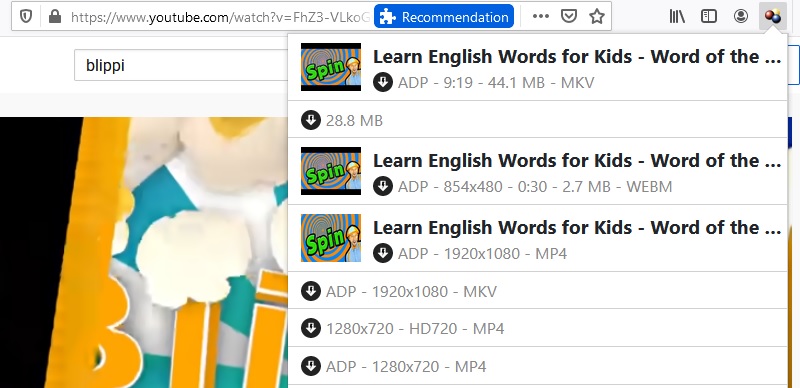Image resolution: width=800 pixels, height=388 pixels.
Task: Click the Blippi video player area
Action: (144, 253)
